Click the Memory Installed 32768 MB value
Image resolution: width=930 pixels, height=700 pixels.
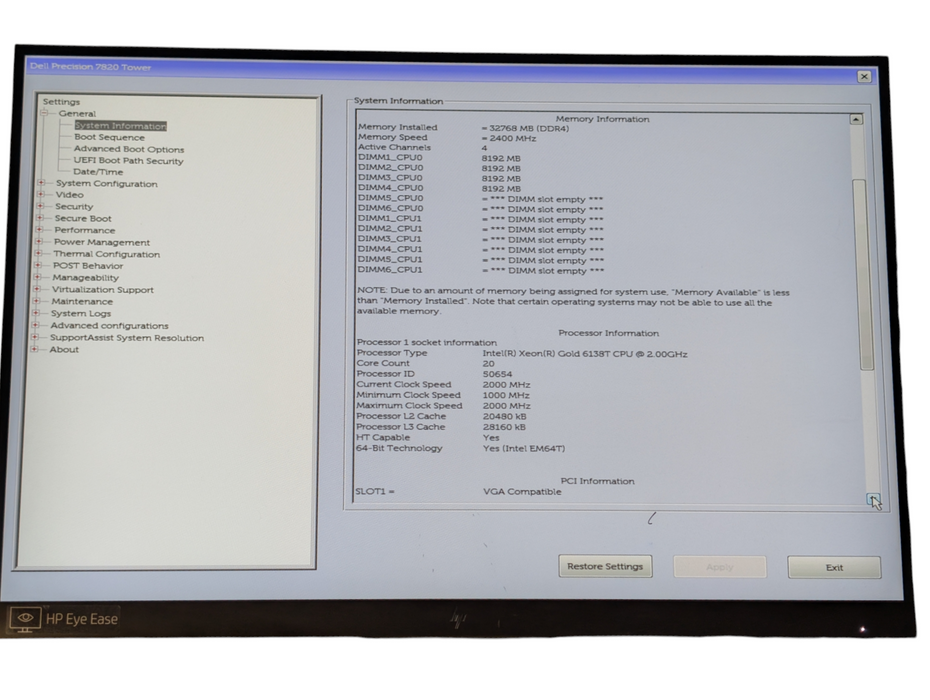pos(525,128)
